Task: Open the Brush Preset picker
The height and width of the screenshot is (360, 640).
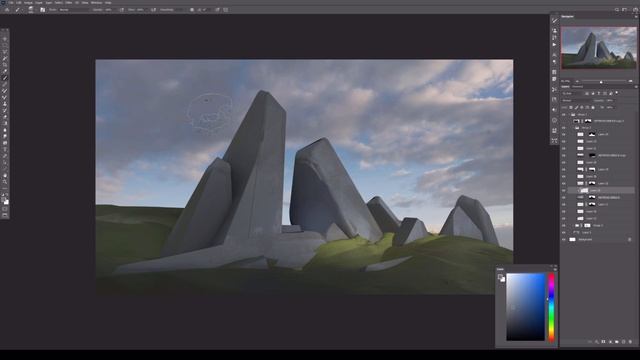Action: click(31, 9)
